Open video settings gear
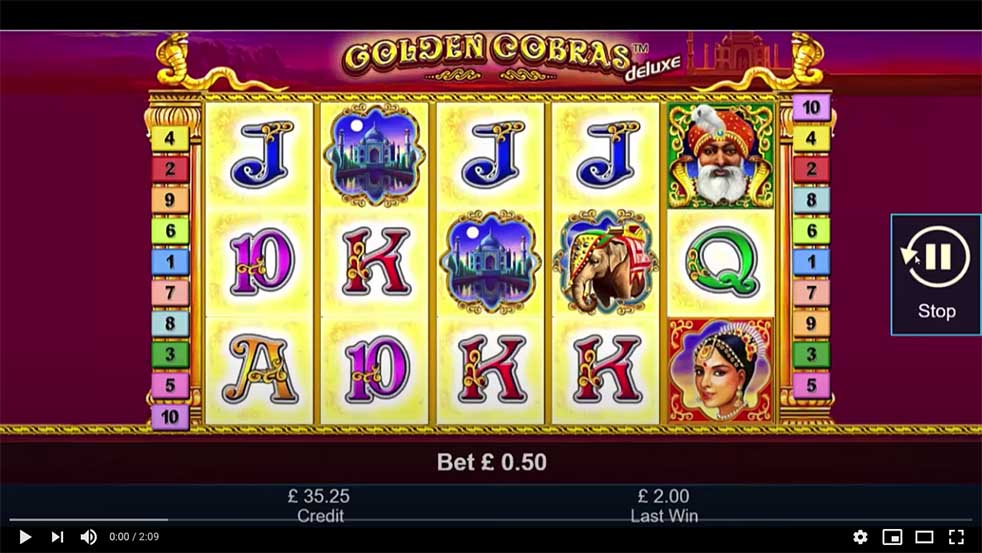Image resolution: width=982 pixels, height=553 pixels. [x=861, y=537]
